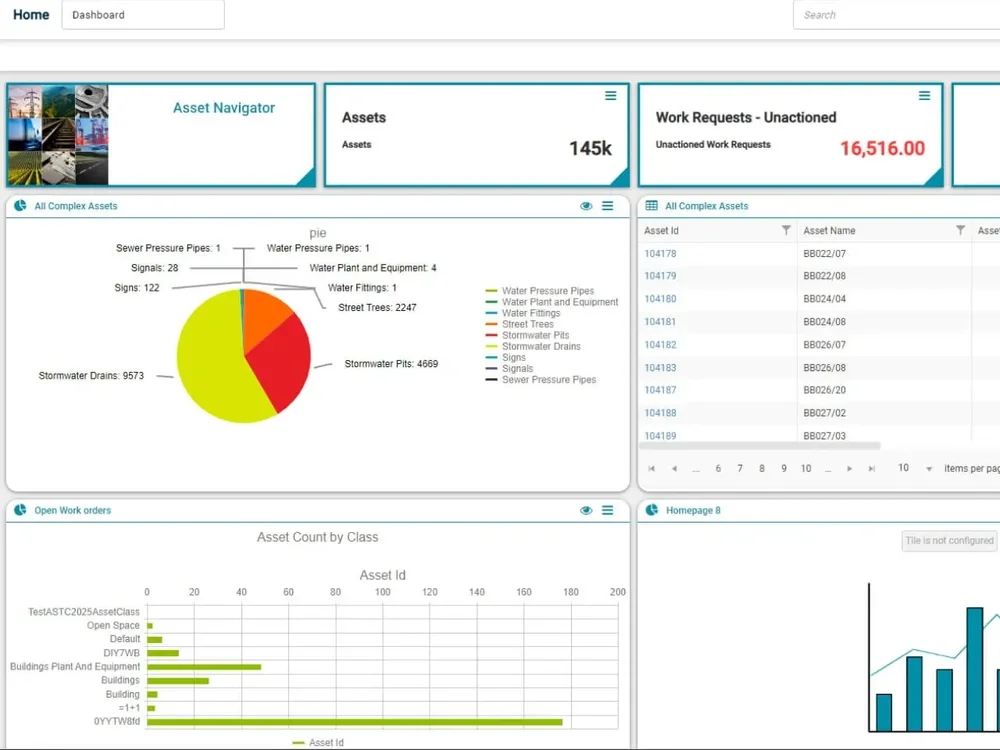Click the 16,516.00 unactioned requests value
Viewport: 1000px width, 750px height.
point(882,148)
